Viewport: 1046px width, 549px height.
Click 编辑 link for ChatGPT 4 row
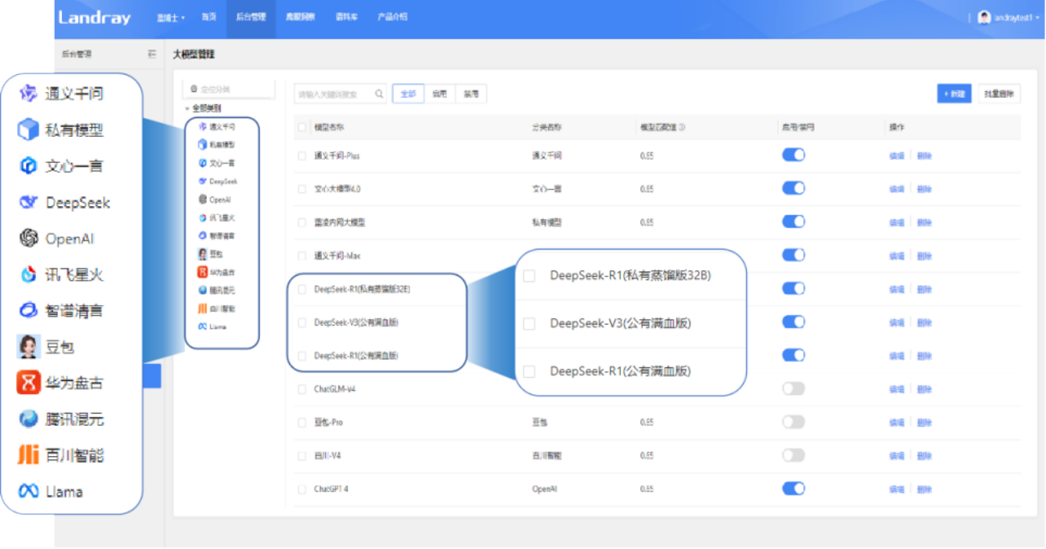coord(895,490)
